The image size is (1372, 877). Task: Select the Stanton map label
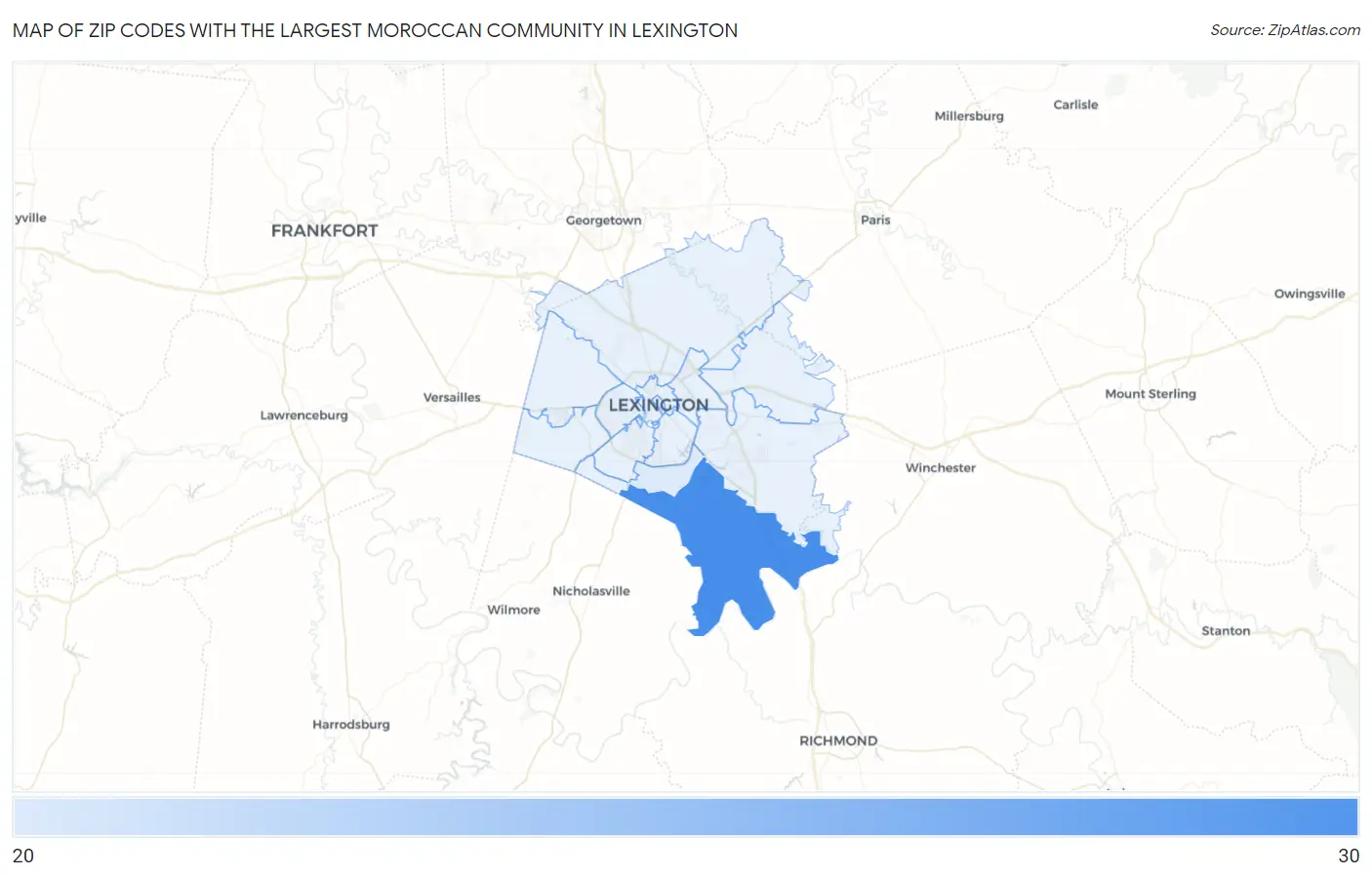pyautogui.click(x=1226, y=631)
